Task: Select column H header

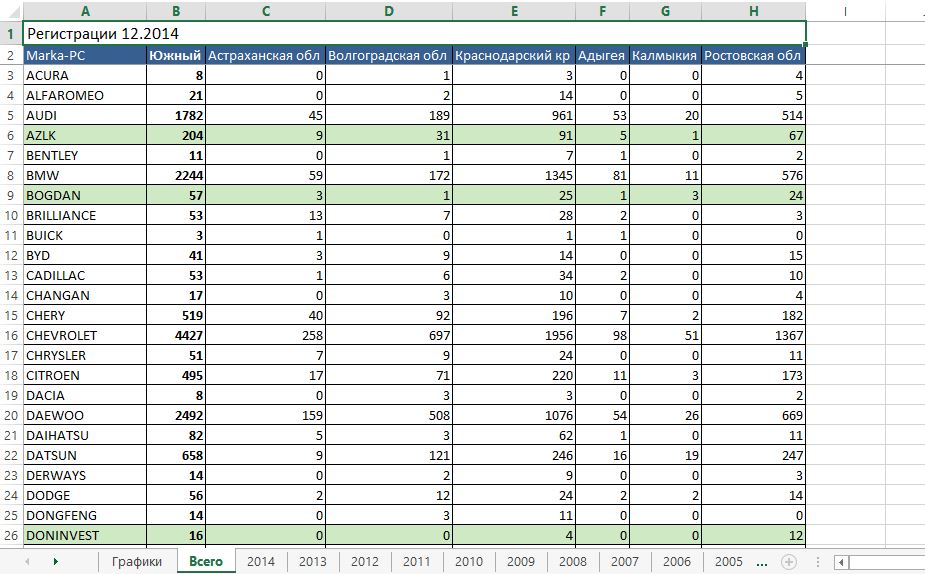Action: click(x=753, y=11)
